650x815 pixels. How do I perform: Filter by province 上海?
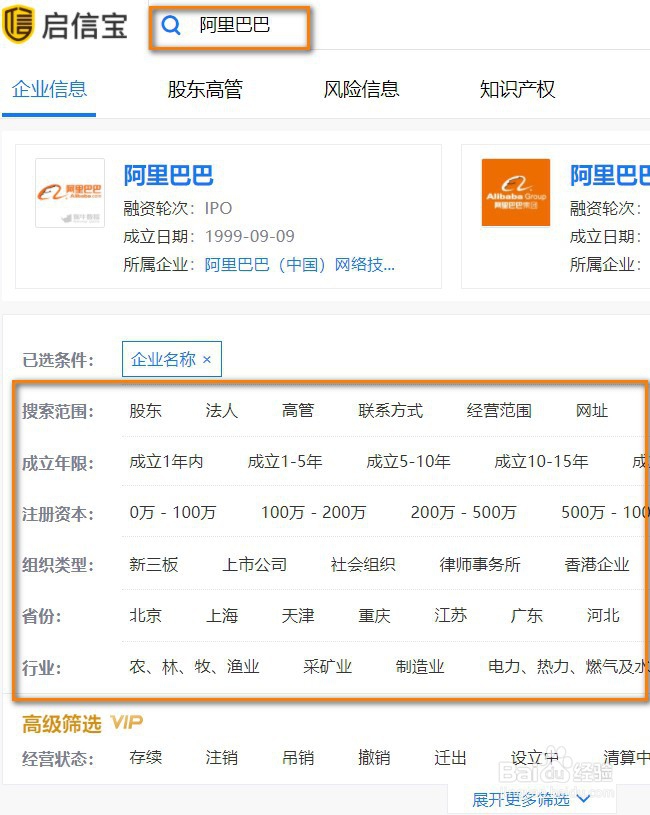tap(222, 616)
